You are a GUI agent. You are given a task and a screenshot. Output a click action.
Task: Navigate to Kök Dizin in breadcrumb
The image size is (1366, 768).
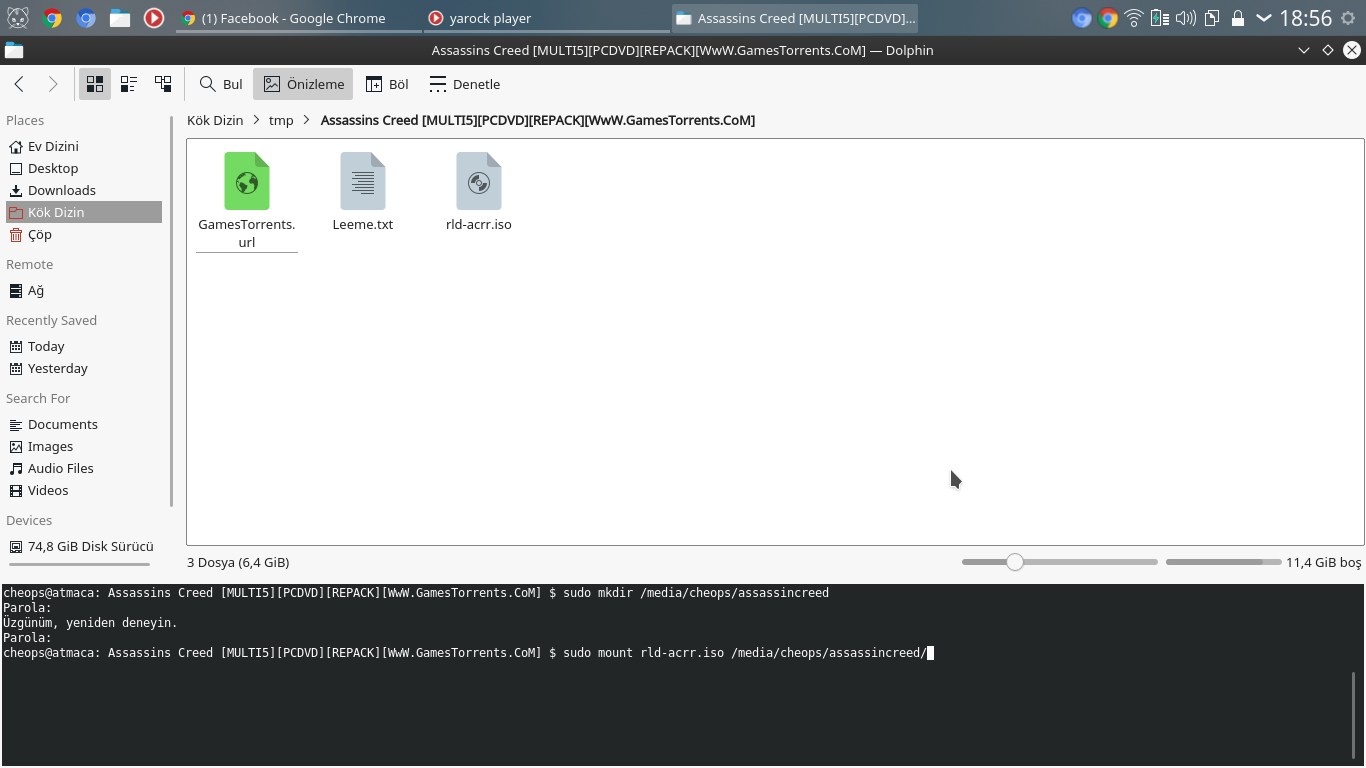tap(215, 120)
